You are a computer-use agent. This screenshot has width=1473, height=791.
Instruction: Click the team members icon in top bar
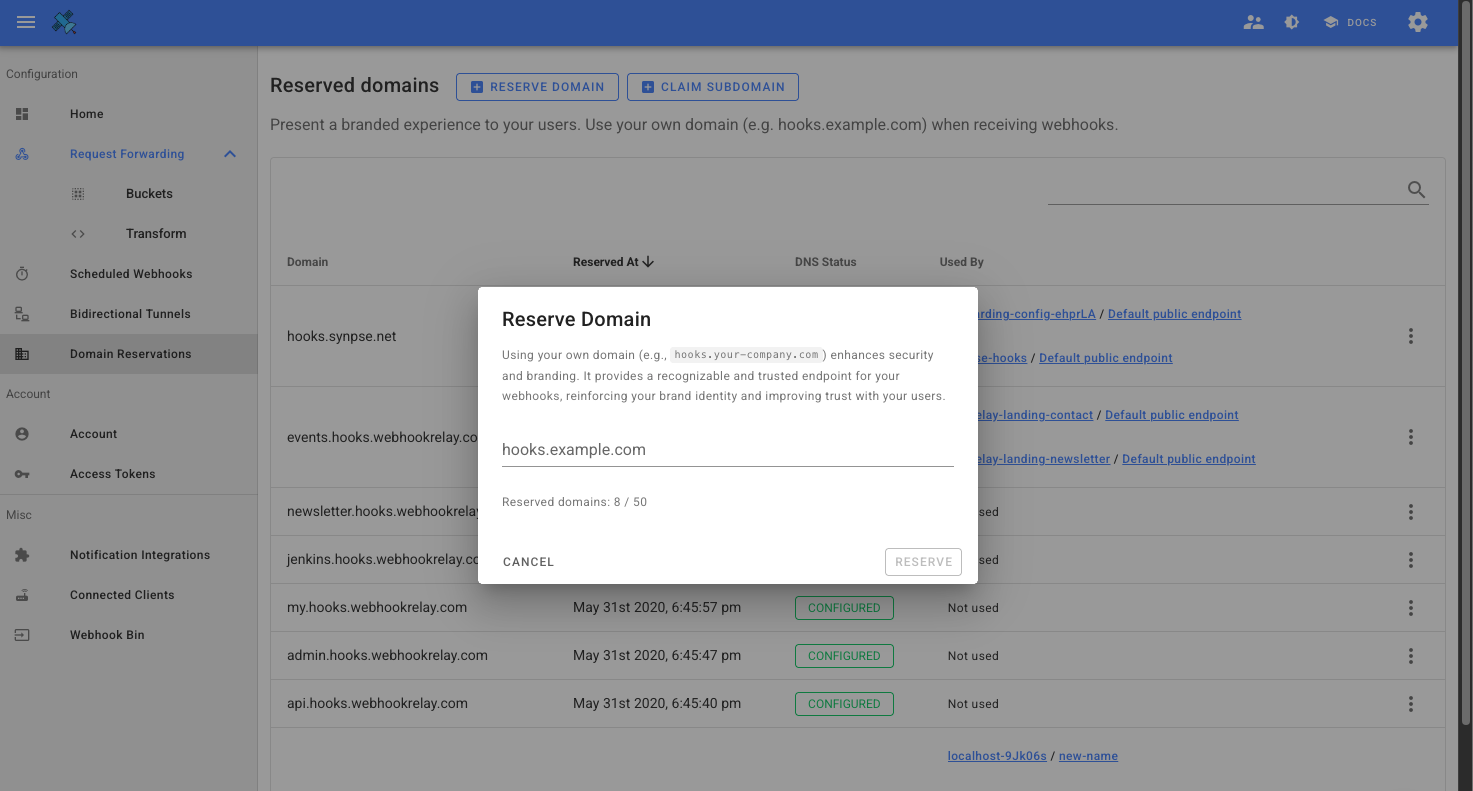1253,21
